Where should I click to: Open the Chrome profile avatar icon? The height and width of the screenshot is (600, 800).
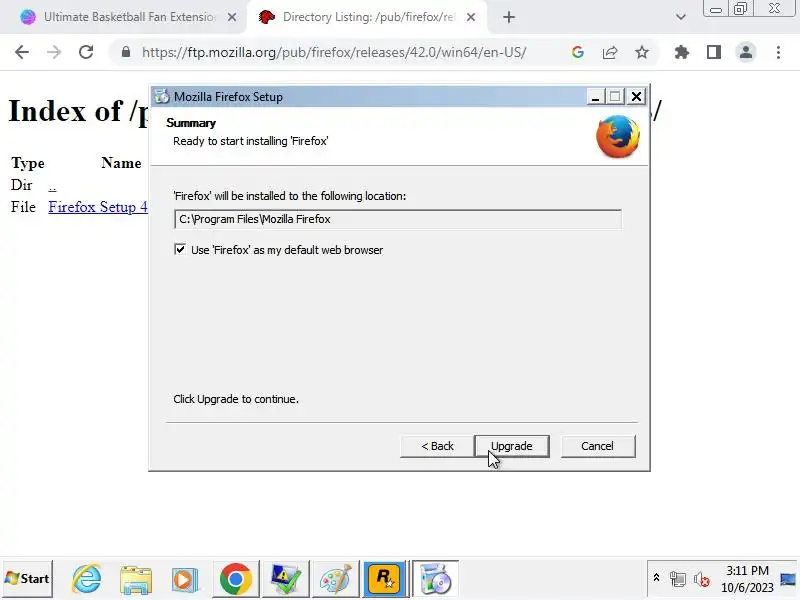746,52
